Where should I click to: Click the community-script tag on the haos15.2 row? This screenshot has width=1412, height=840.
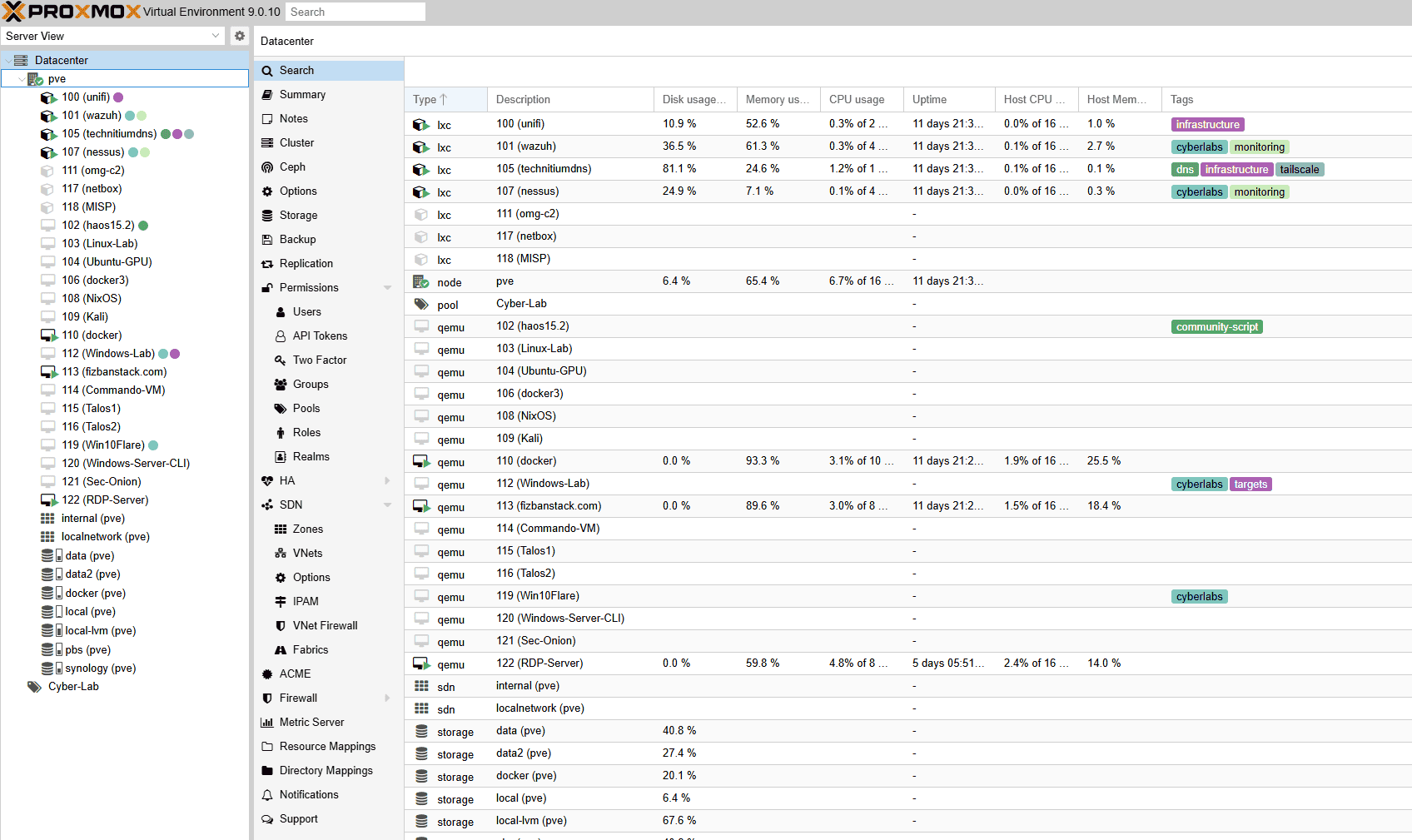[1216, 327]
